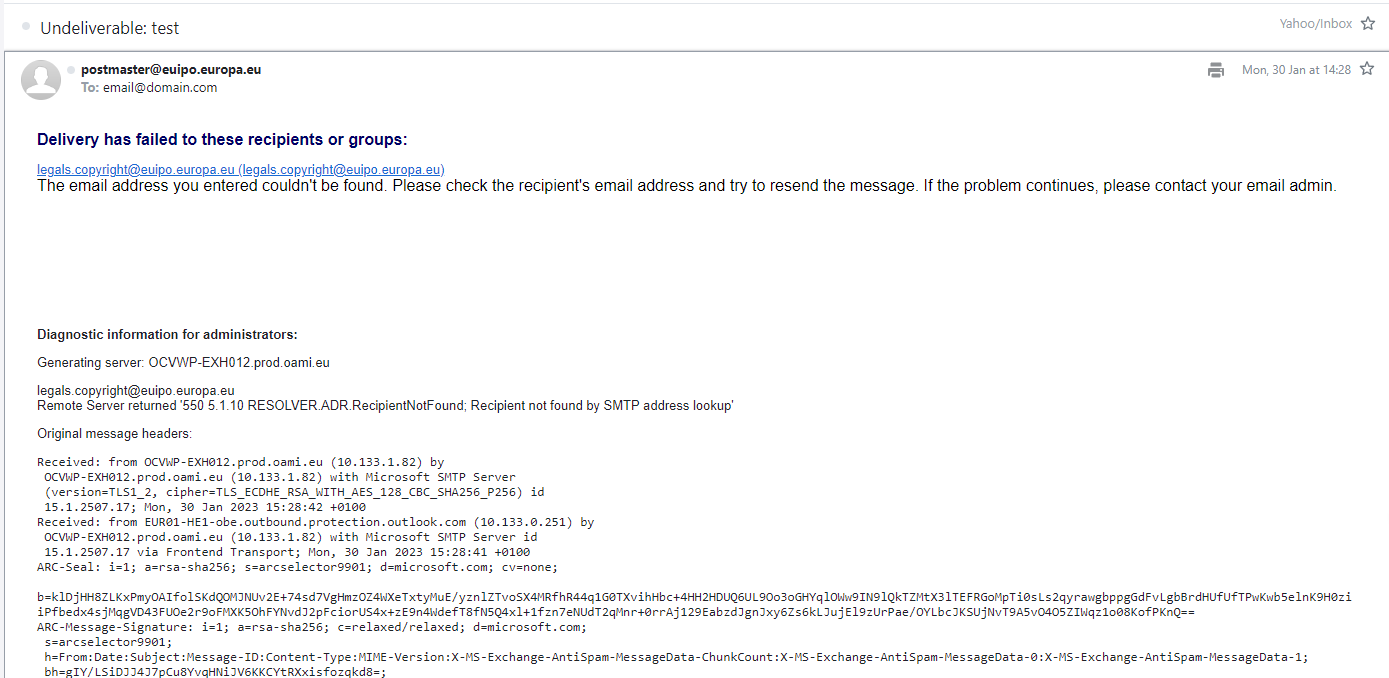This screenshot has width=1389, height=678.
Task: Toggle the unread dot beside the subject
Action: 26,27
